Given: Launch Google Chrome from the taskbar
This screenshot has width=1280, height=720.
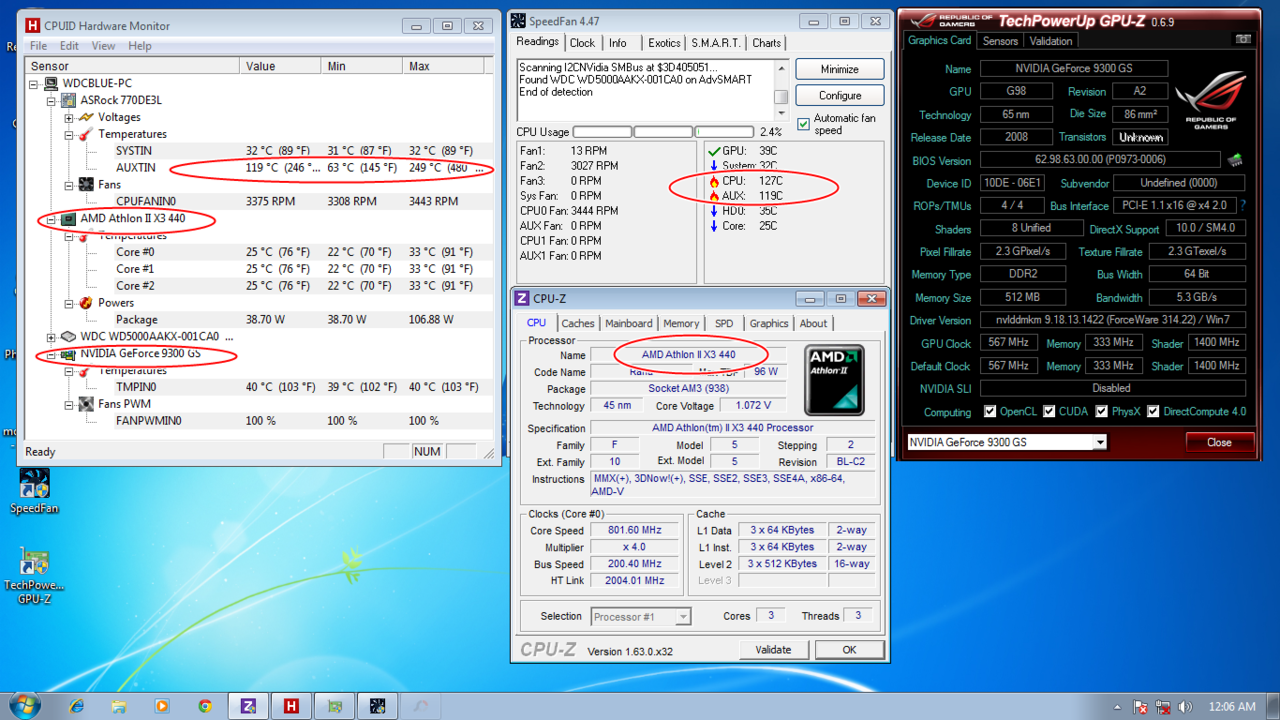Looking at the screenshot, I should [x=205, y=706].
